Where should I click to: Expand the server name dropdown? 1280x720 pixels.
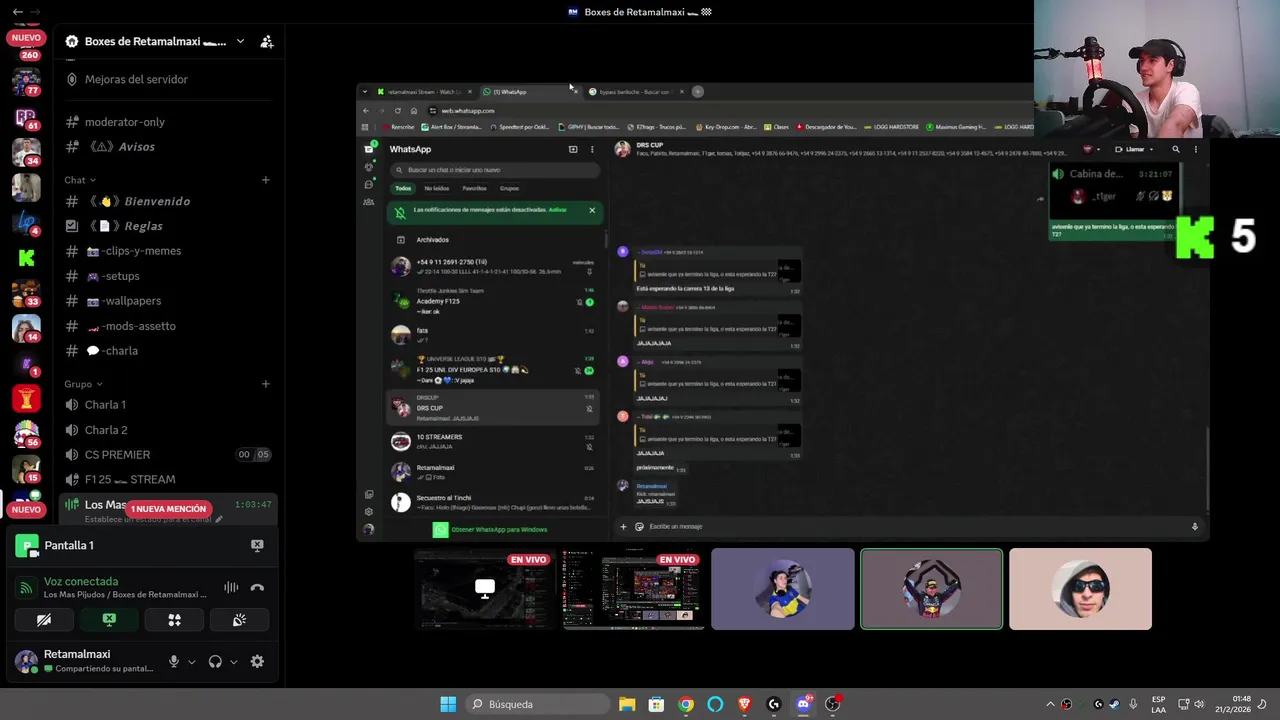point(240,41)
